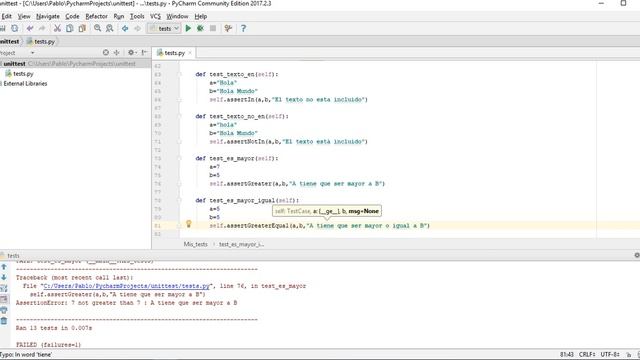Collapse the test_texto_no_en function fold marker
The image size is (640, 360).
(179, 116)
